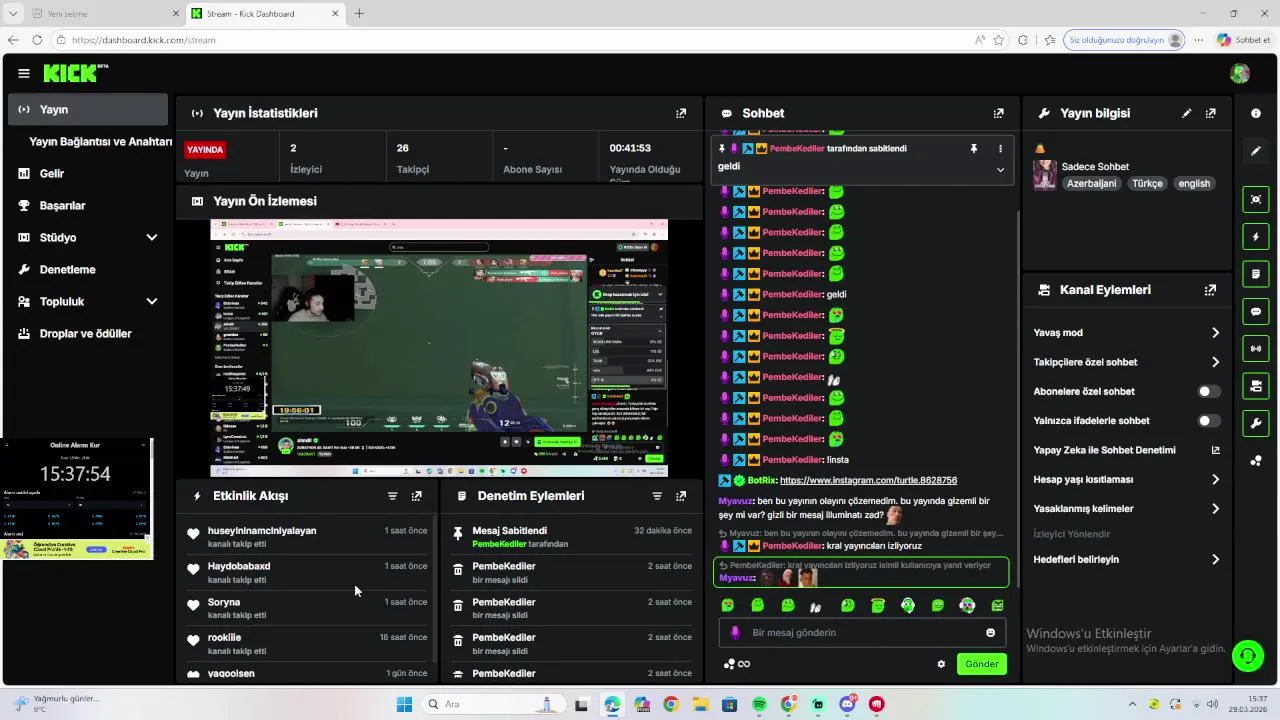Click the profile avatar at top right

1240,73
